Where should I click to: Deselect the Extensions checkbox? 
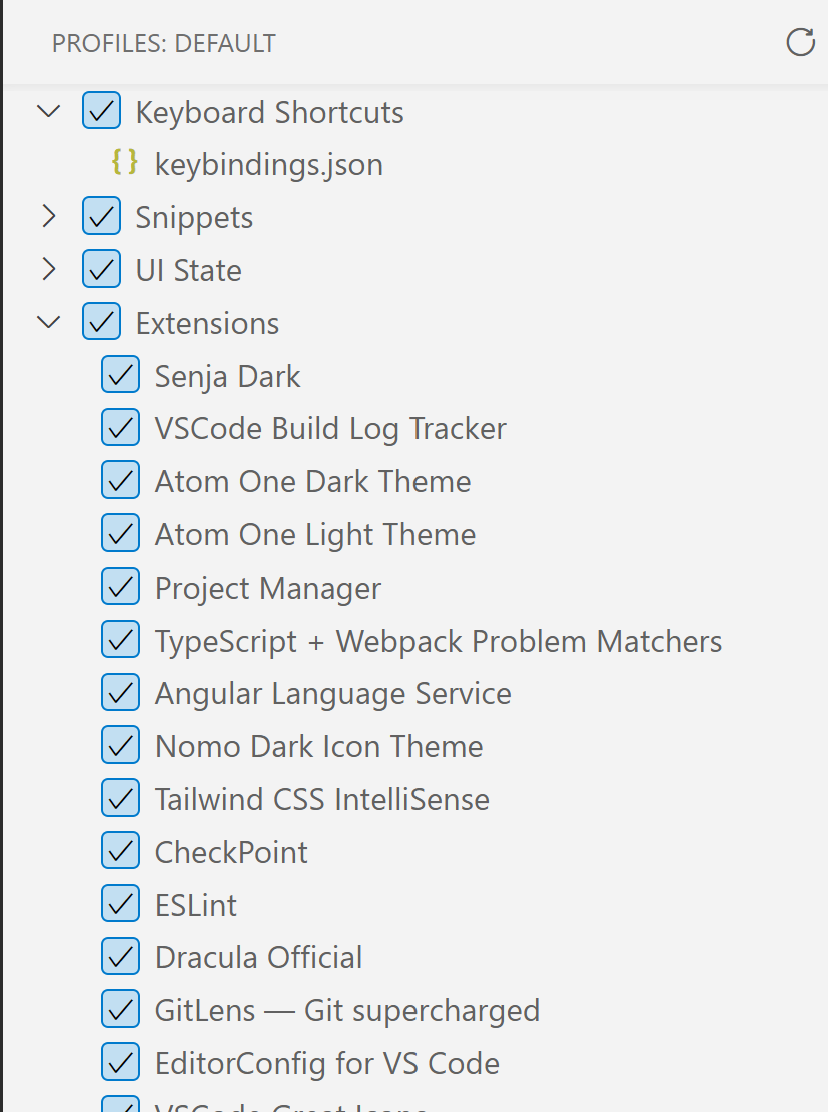click(x=101, y=322)
